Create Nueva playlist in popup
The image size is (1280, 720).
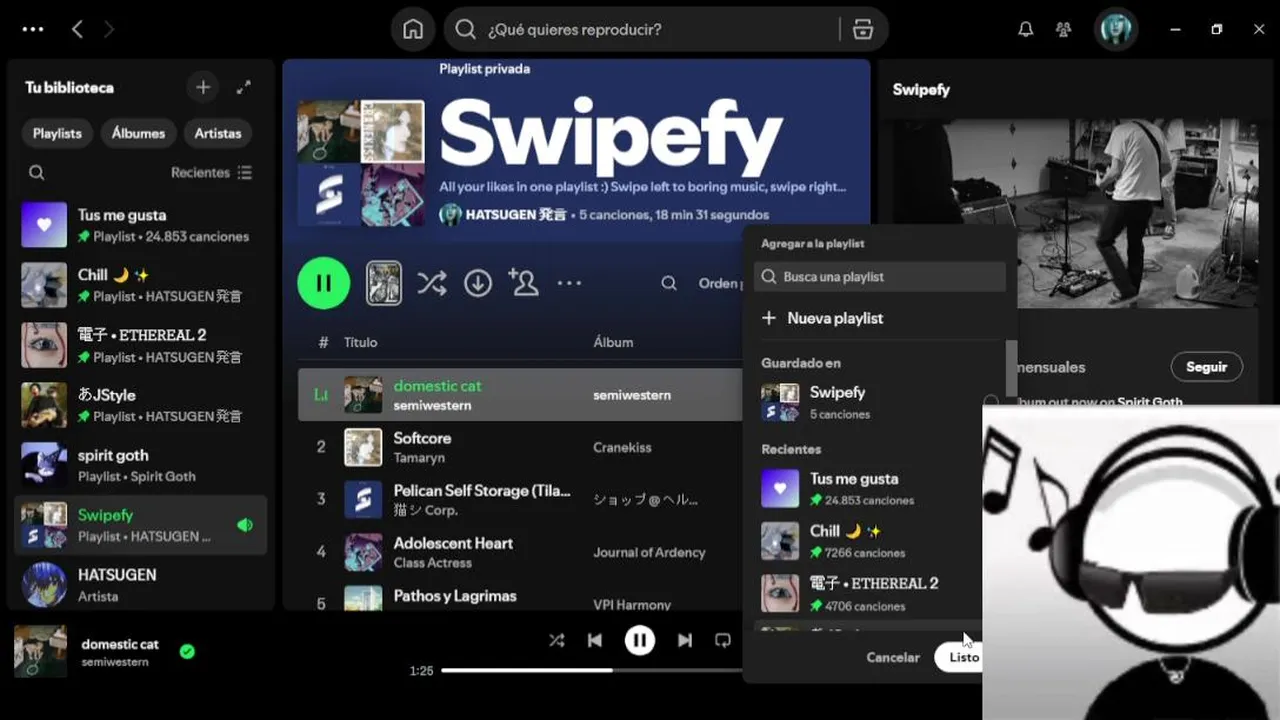click(823, 318)
